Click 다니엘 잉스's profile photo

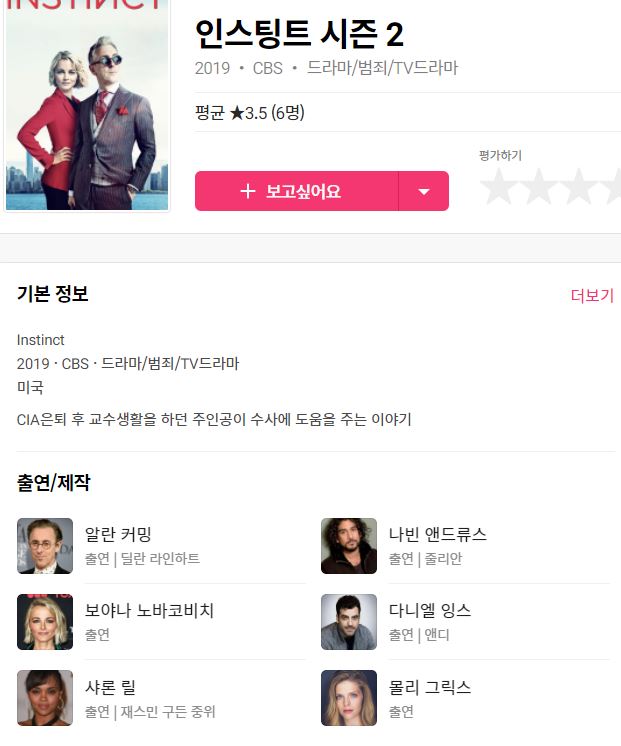pyautogui.click(x=349, y=622)
